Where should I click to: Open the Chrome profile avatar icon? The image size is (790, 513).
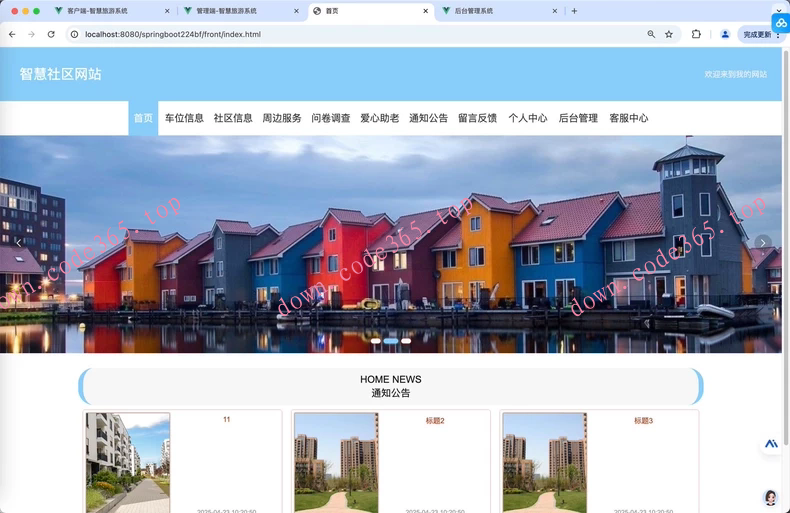pyautogui.click(x=725, y=34)
